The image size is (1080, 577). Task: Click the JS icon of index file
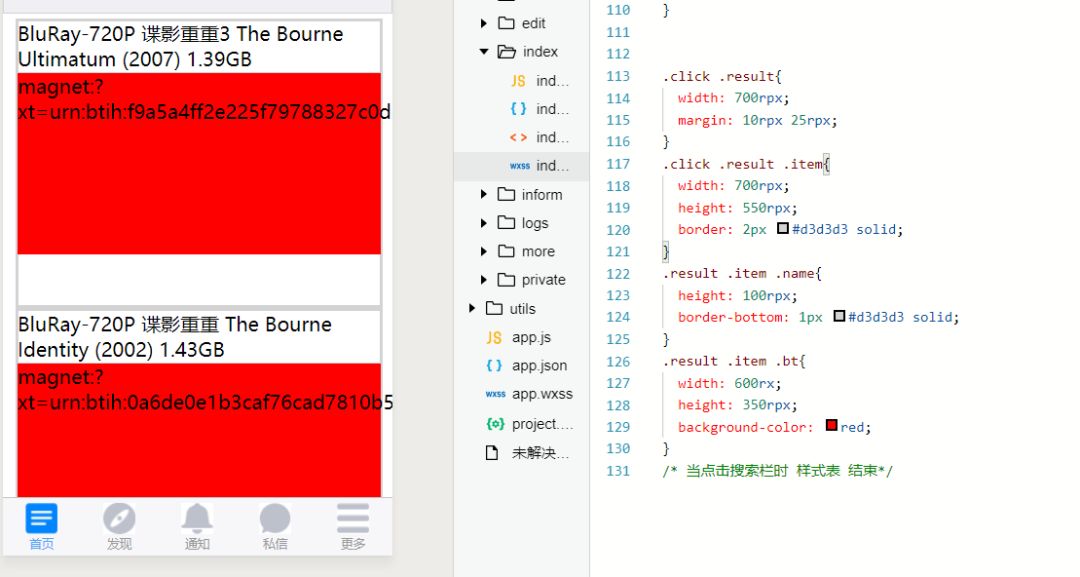518,81
